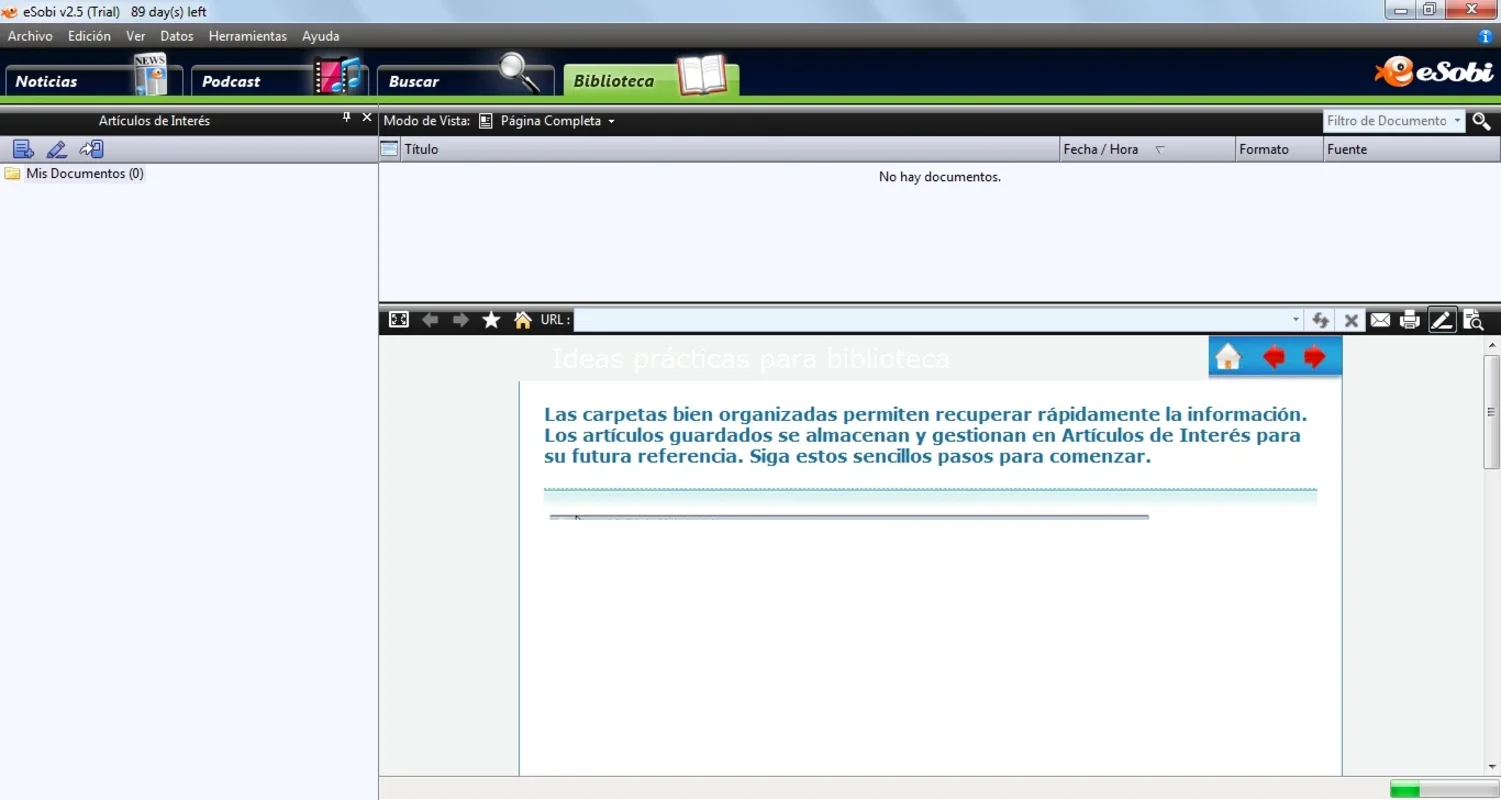Click the email article envelope icon
The image size is (1501, 800).
click(x=1380, y=320)
